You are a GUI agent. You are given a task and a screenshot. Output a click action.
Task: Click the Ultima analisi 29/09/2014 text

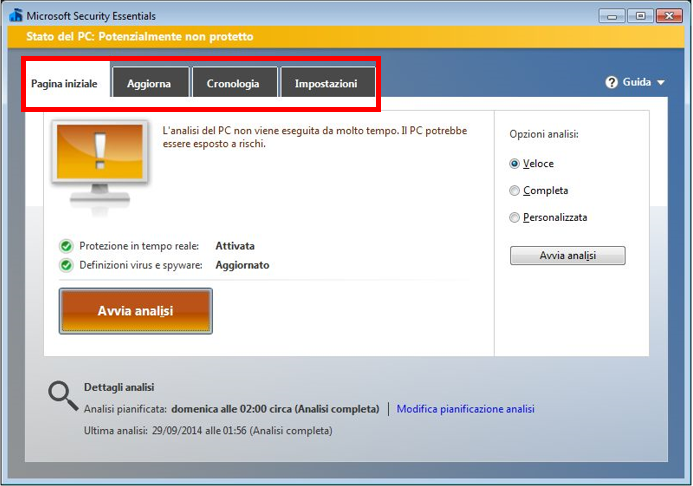point(208,431)
